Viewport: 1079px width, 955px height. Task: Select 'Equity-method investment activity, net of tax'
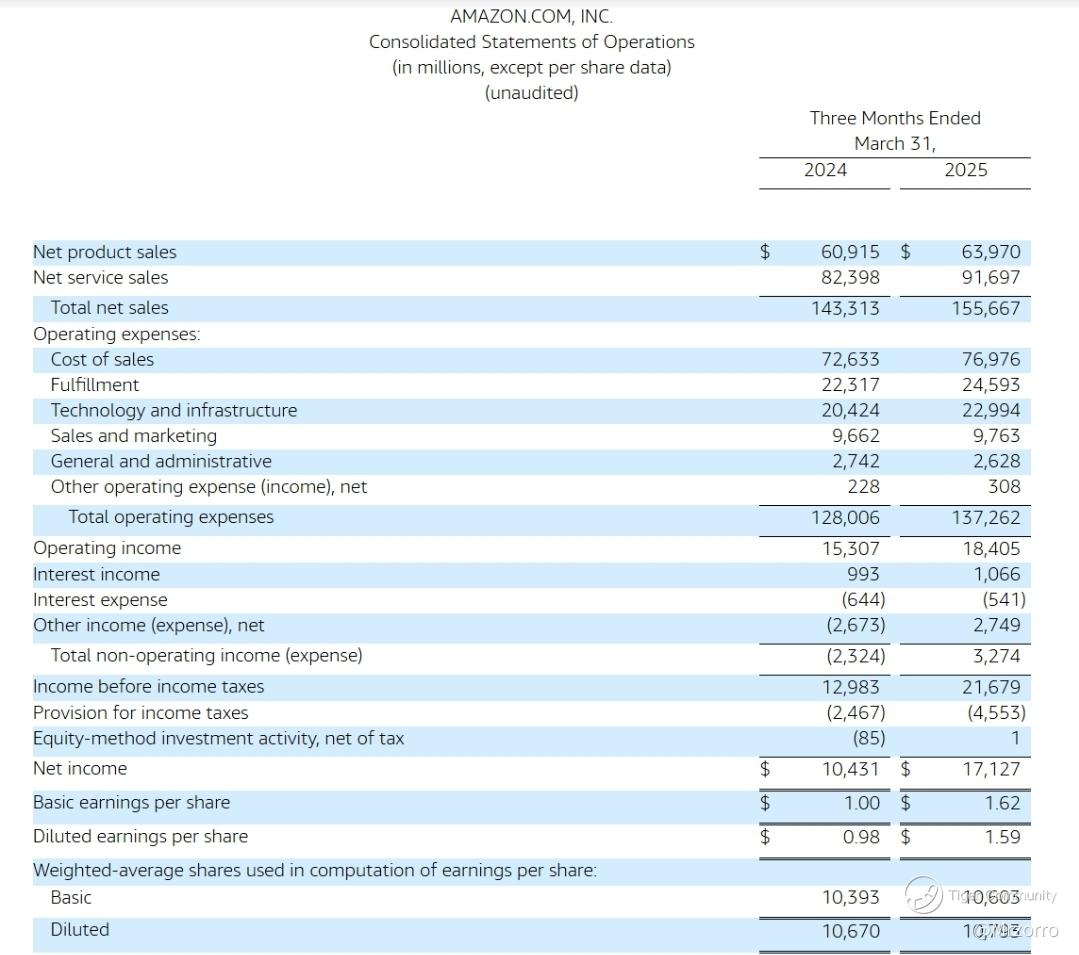218,738
